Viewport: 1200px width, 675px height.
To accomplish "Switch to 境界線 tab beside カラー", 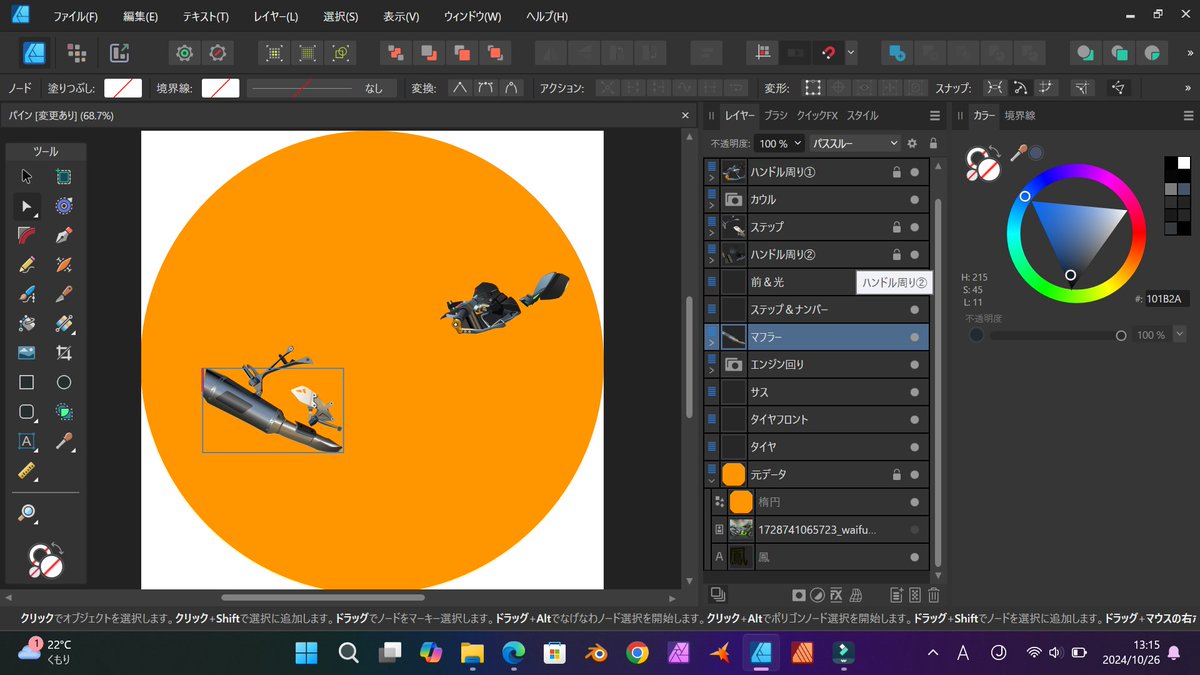I will [1020, 116].
